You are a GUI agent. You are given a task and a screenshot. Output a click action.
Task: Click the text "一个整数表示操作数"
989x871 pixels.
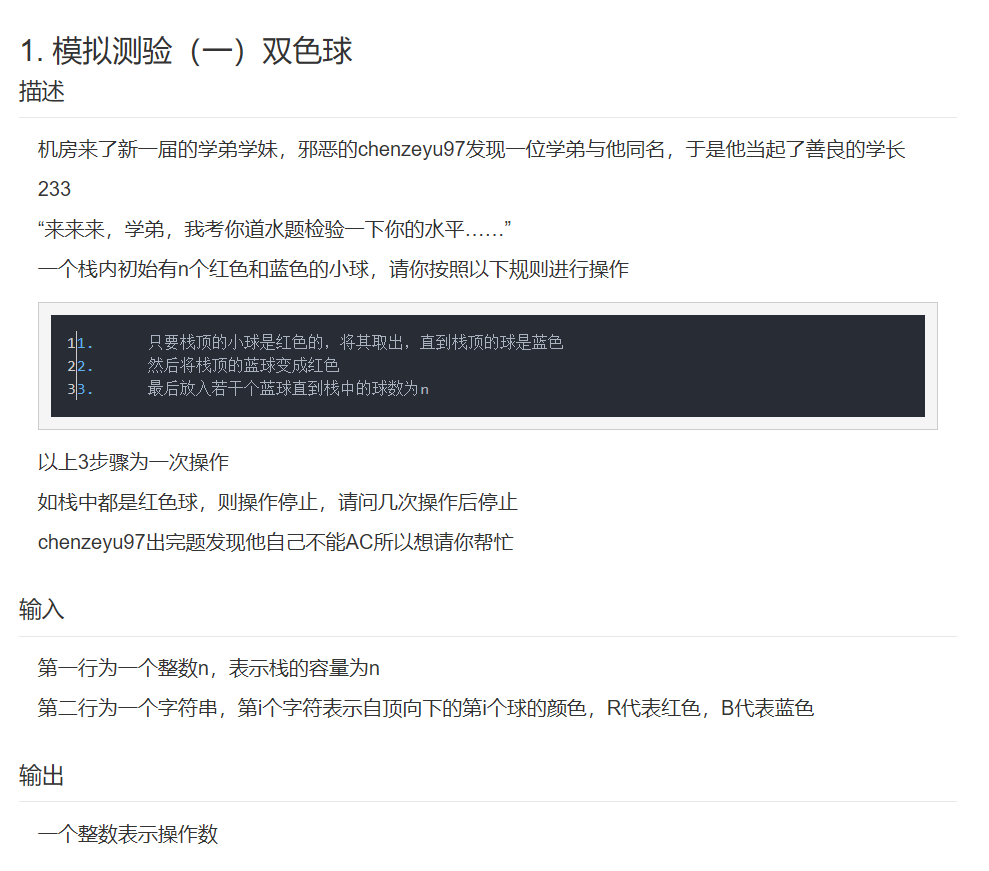click(x=128, y=834)
